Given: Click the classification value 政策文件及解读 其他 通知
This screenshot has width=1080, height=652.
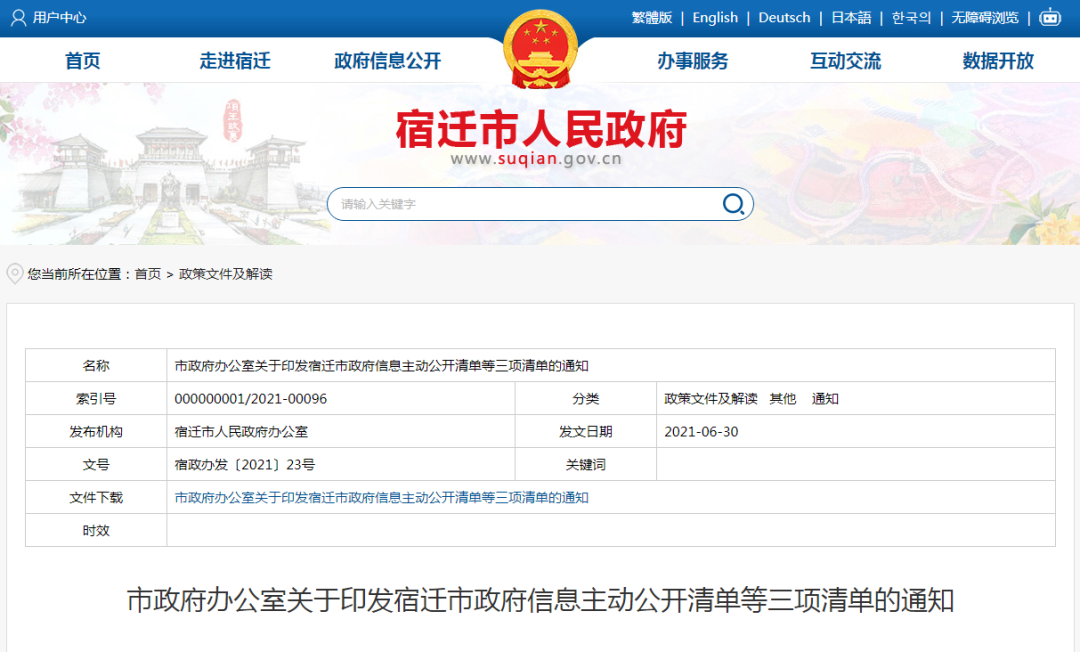Looking at the screenshot, I should [751, 399].
